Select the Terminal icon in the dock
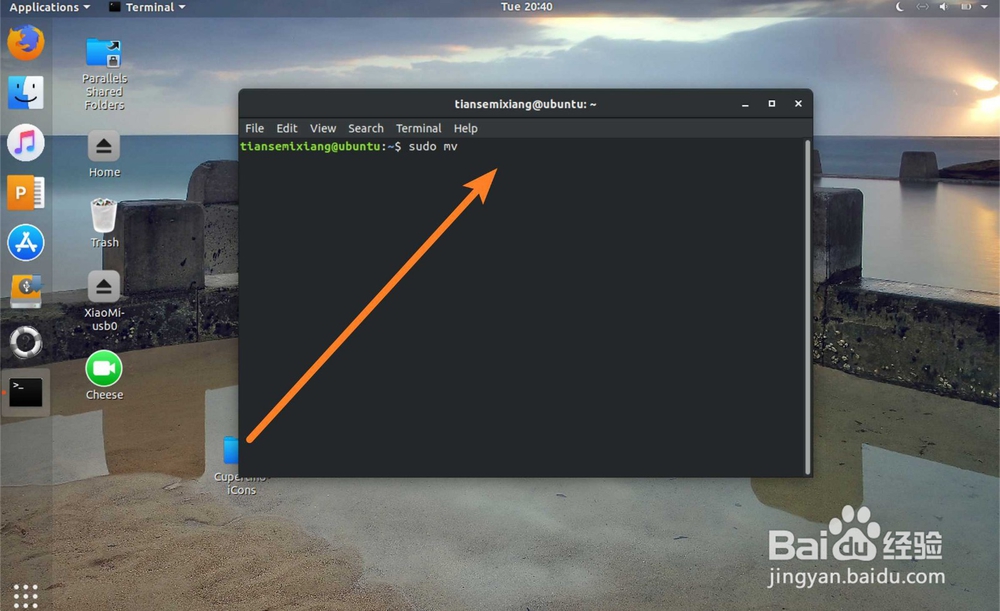This screenshot has width=1000, height=611. click(x=26, y=392)
